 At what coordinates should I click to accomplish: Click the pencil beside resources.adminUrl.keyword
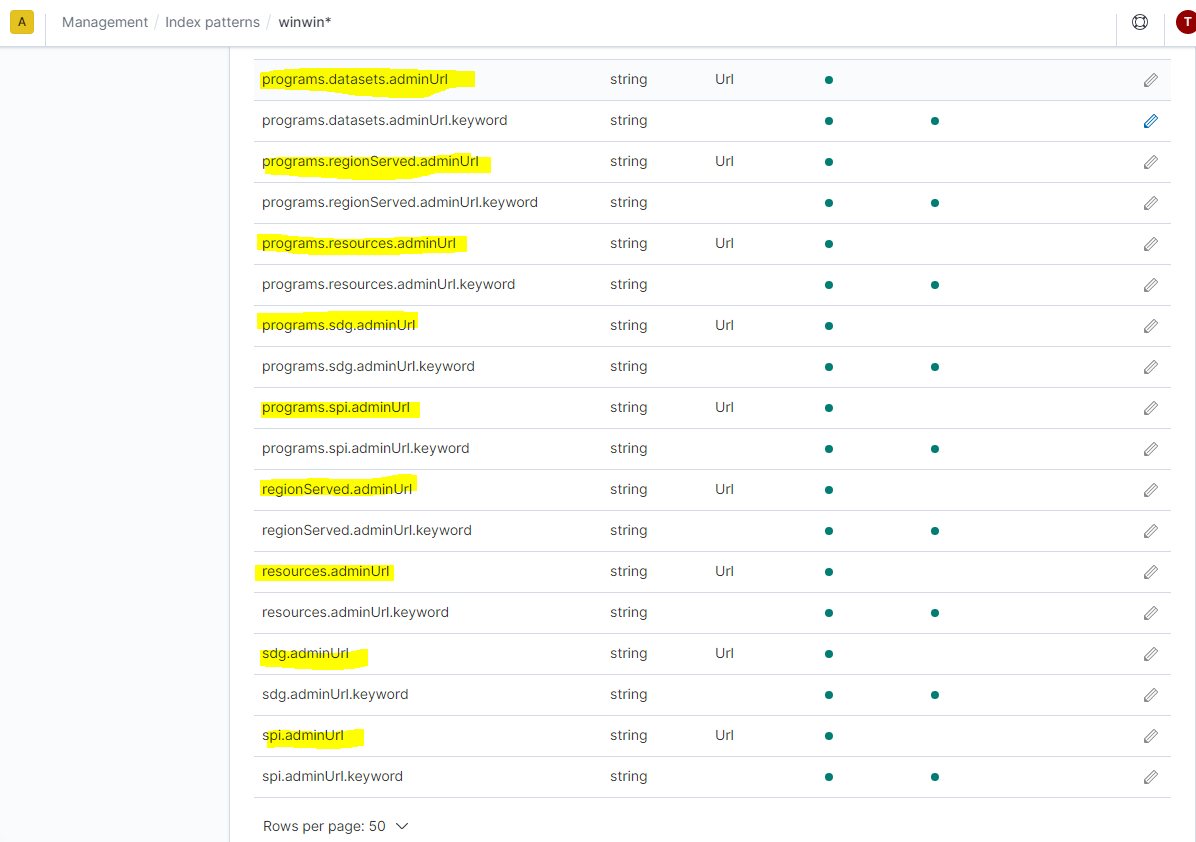click(1150, 612)
